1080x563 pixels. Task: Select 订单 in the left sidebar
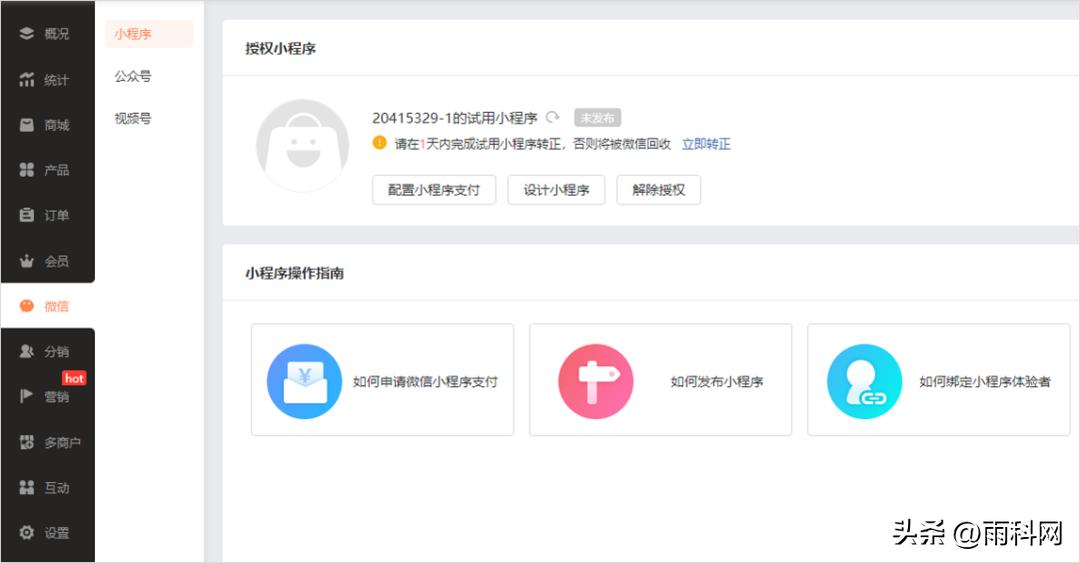(48, 215)
